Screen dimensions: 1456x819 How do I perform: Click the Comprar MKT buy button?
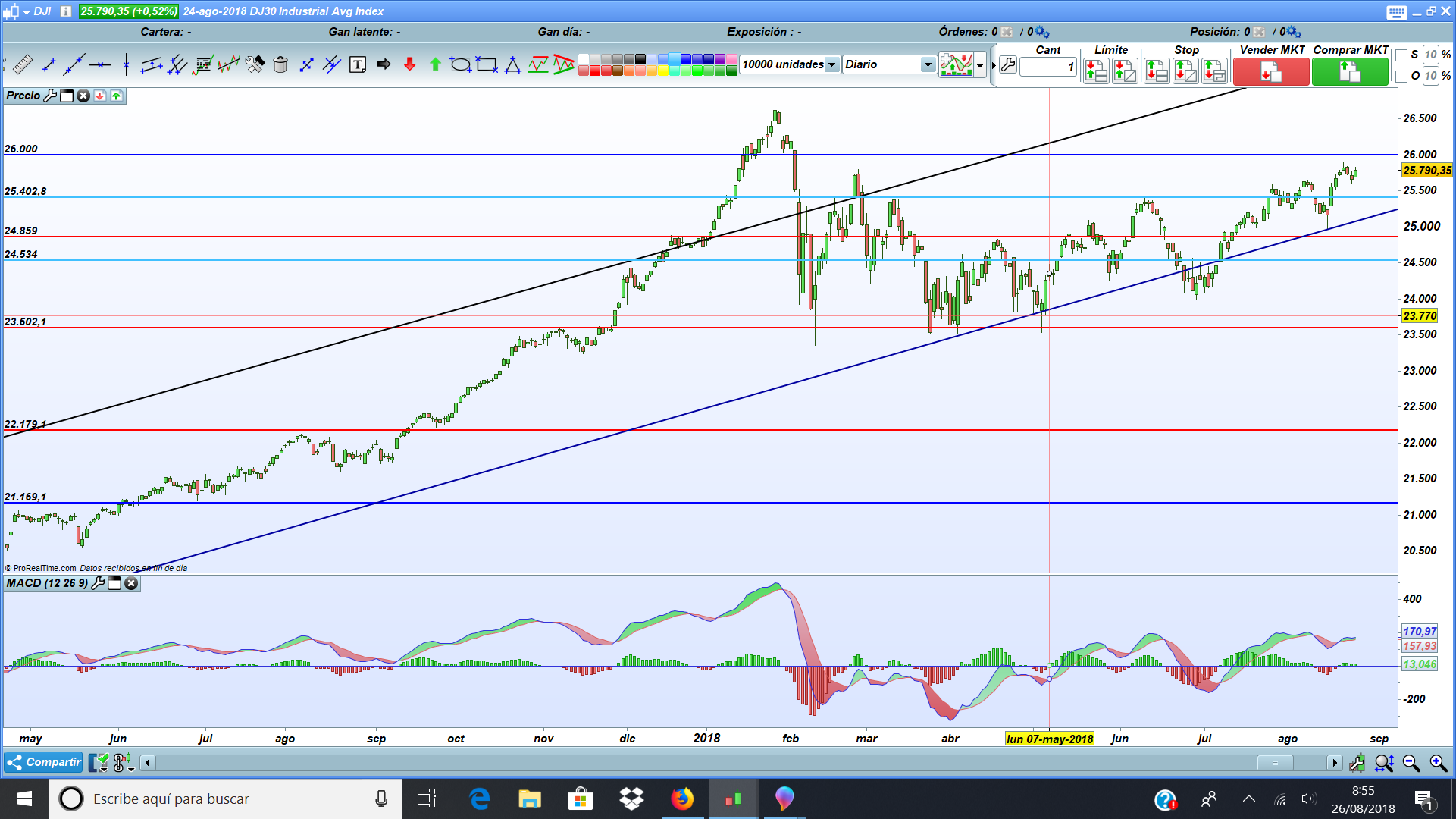(x=1349, y=72)
